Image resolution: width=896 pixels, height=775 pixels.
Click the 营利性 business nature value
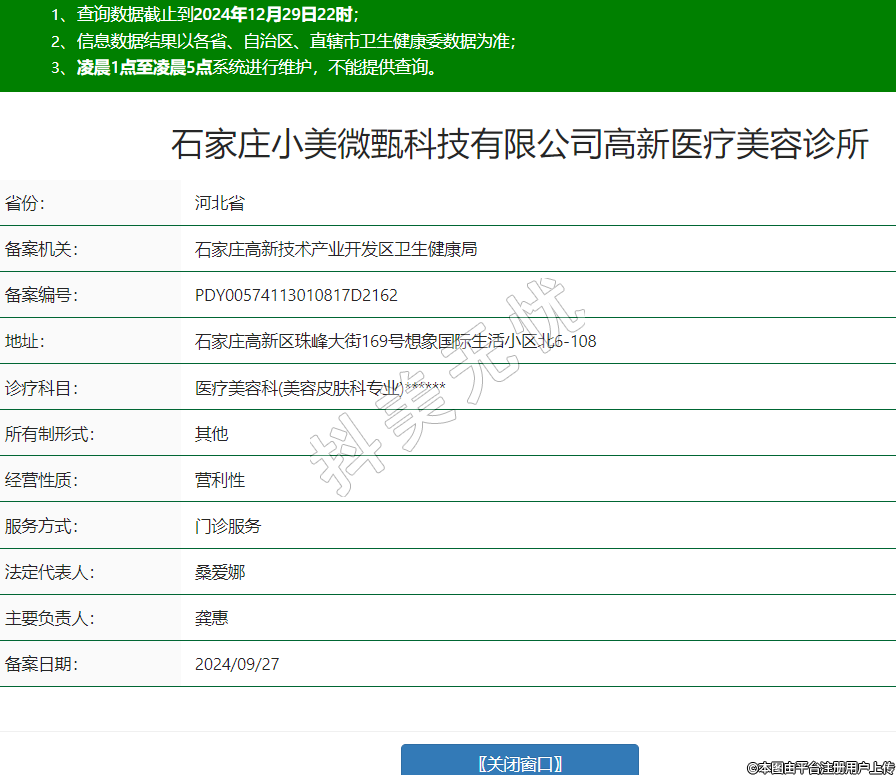tap(219, 480)
